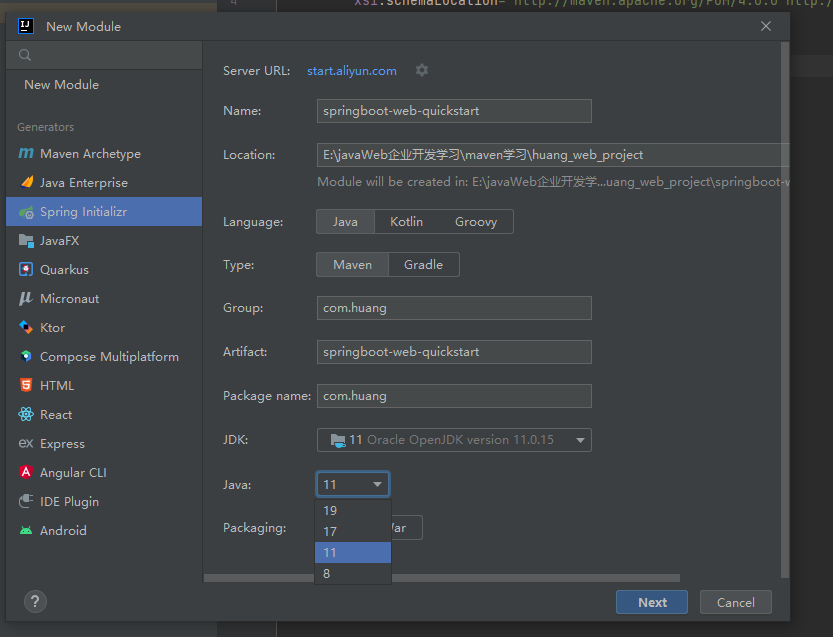
Task: Select IDE Plugin generator
Action: [x=104, y=501]
